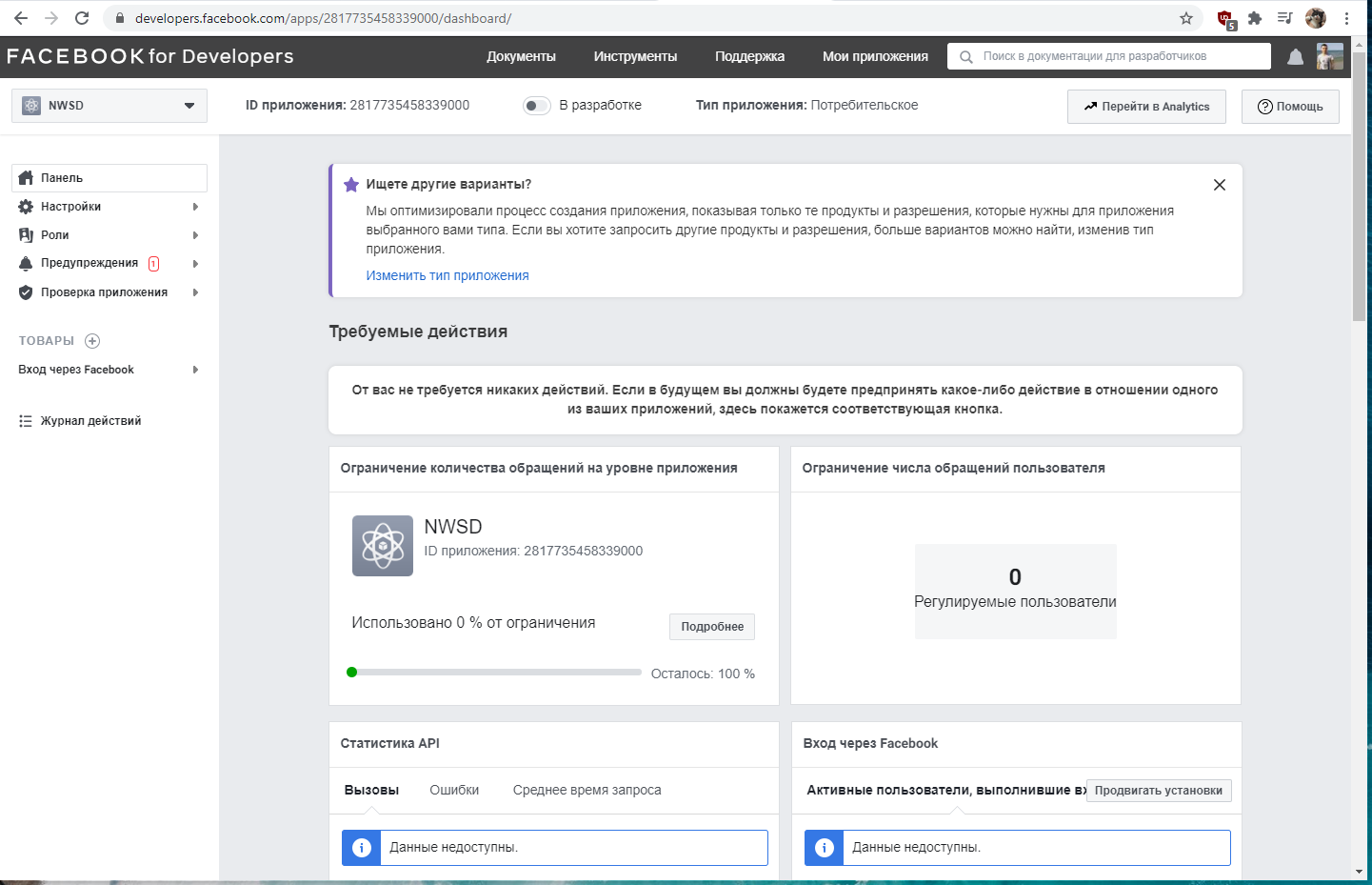Open Facebook user profile picture

[x=1330, y=56]
